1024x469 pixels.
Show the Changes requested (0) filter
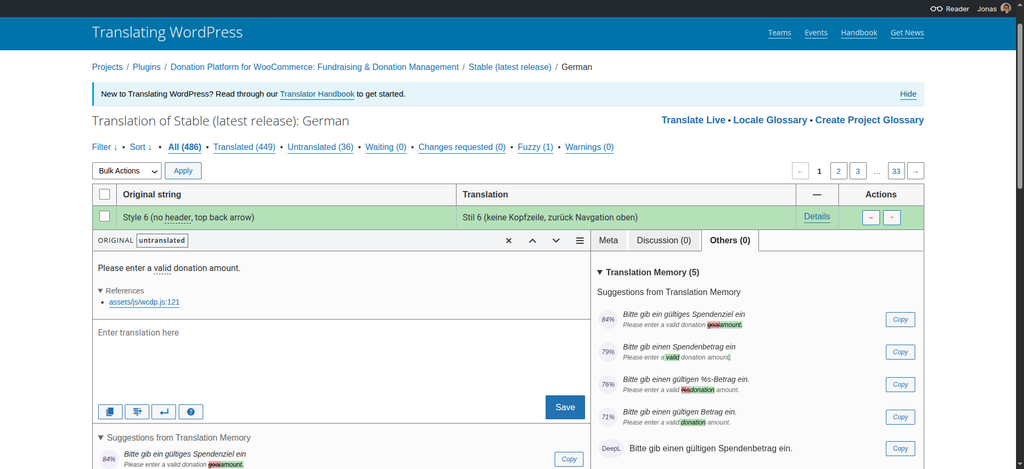point(462,147)
